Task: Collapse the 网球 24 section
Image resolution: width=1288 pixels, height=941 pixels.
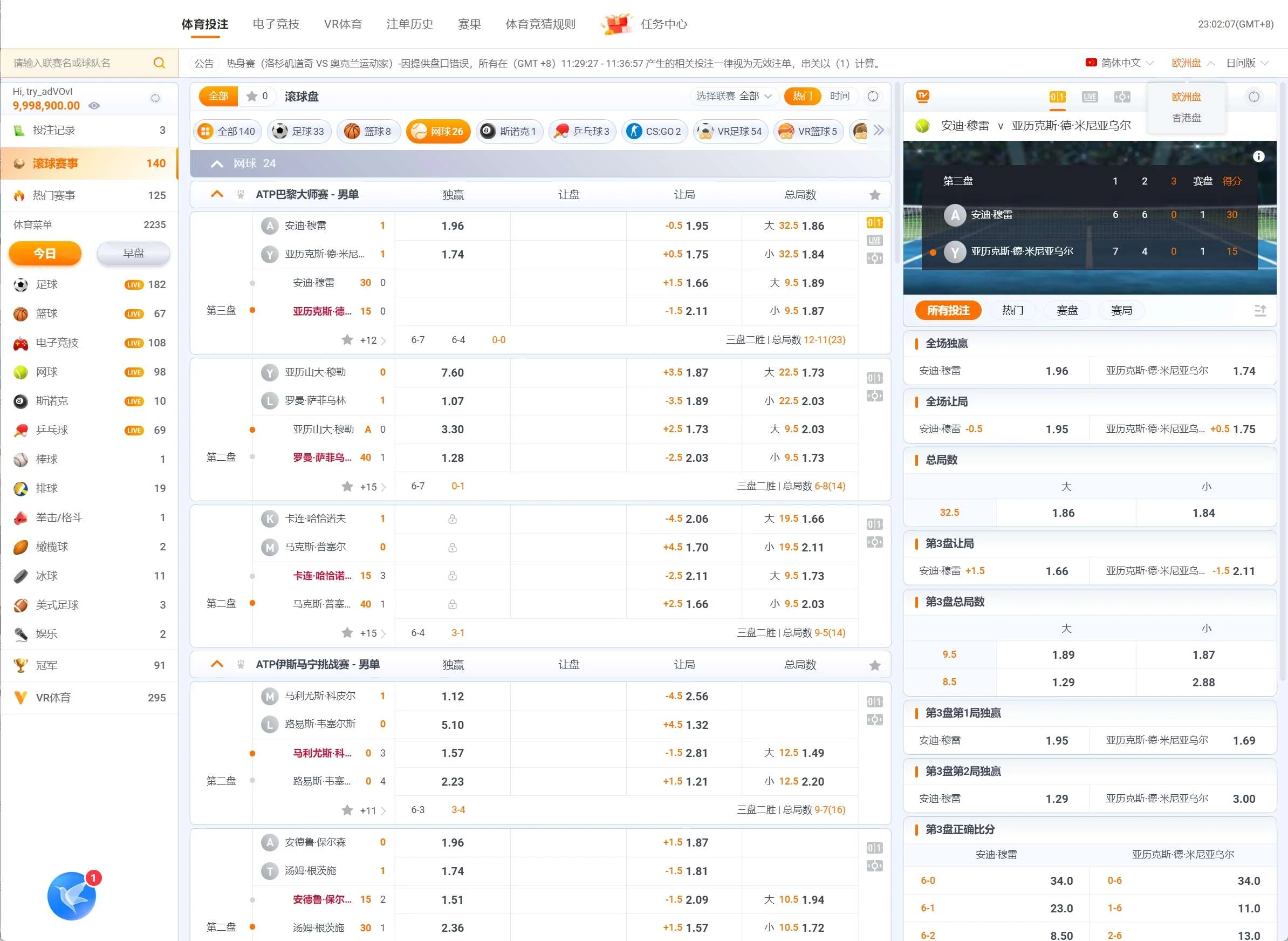Action: click(217, 164)
